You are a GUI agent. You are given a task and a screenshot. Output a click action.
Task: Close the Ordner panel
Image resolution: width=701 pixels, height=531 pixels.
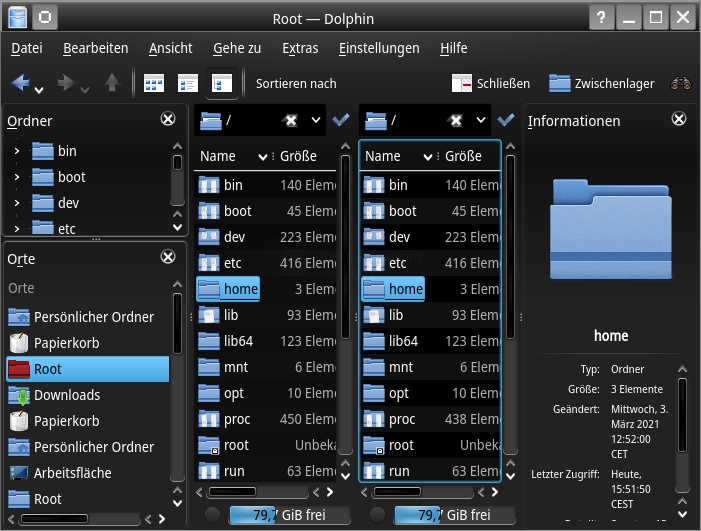click(x=168, y=119)
